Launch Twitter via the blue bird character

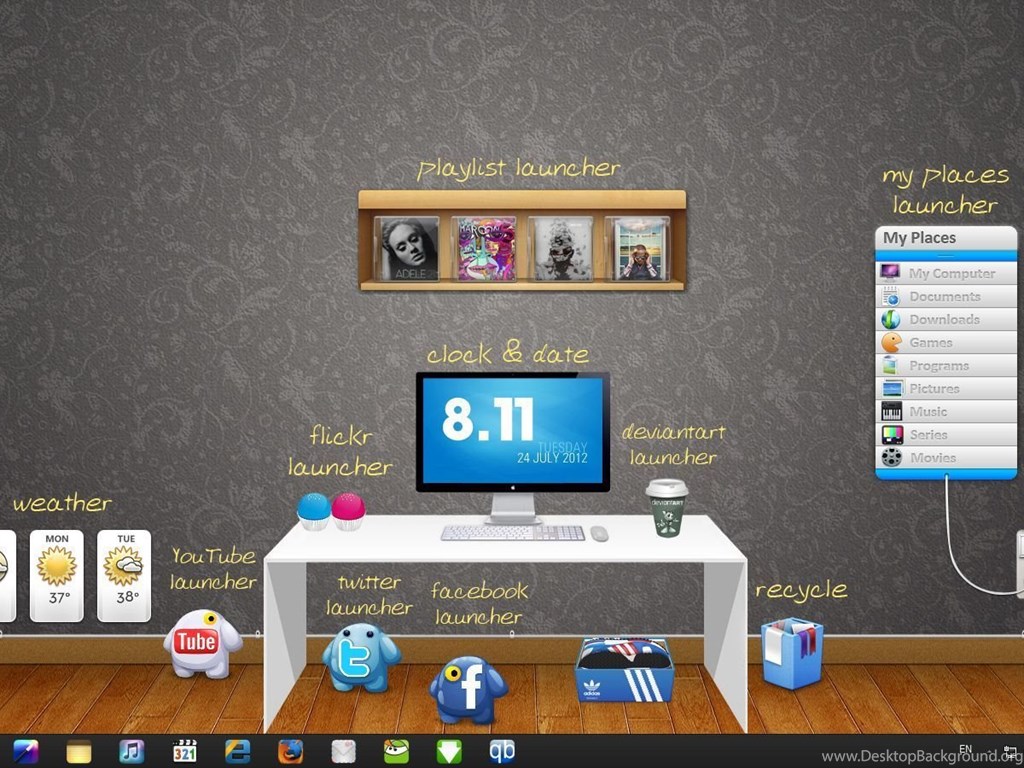click(x=360, y=657)
